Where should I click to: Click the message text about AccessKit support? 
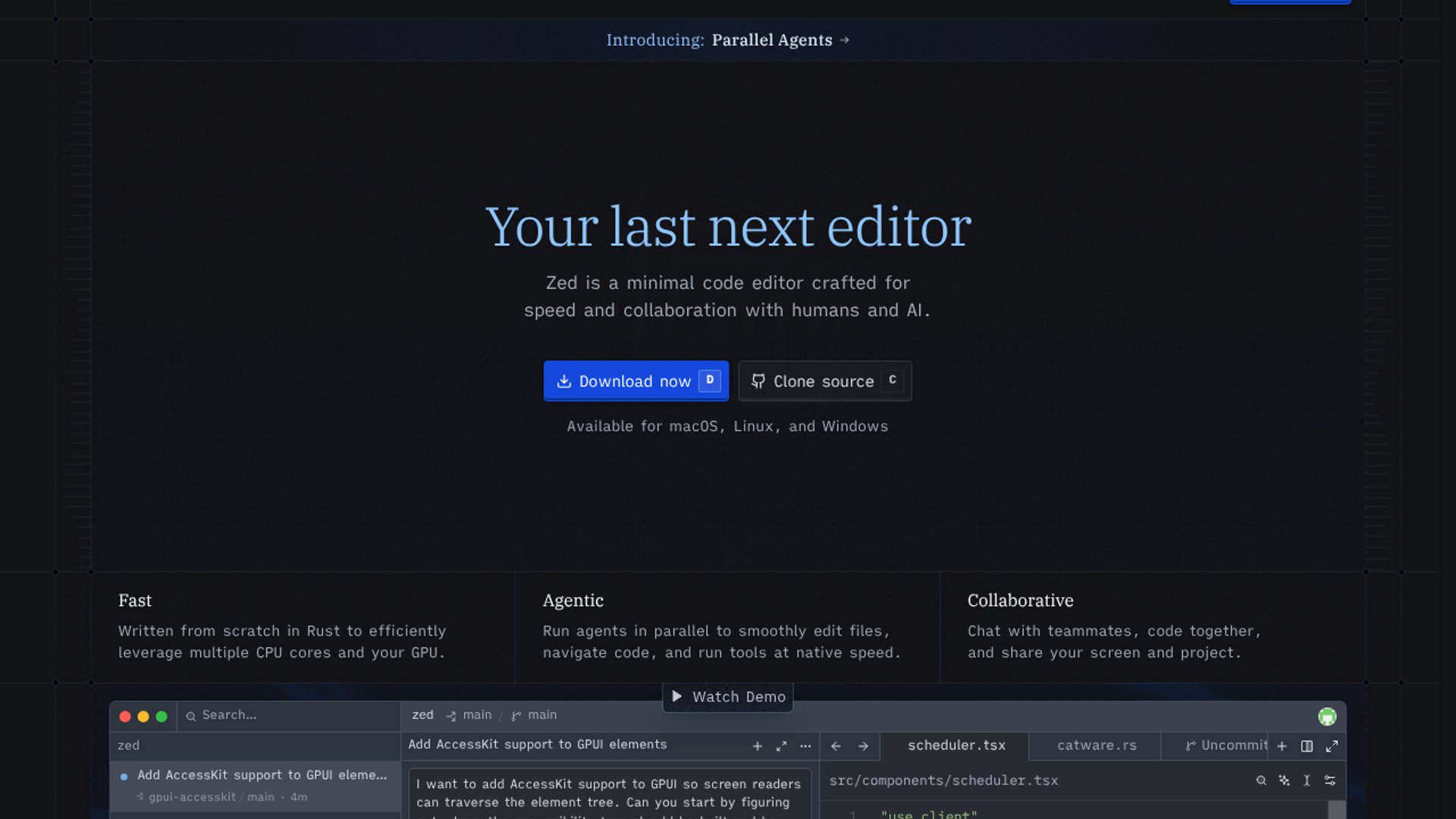(x=608, y=793)
